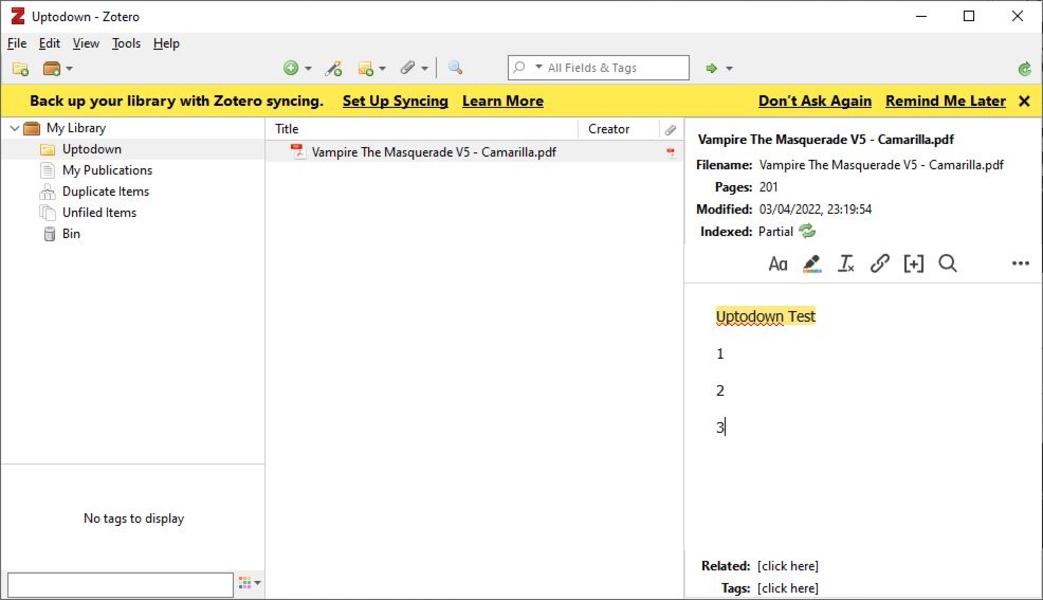Open the Edit menu

[x=49, y=43]
